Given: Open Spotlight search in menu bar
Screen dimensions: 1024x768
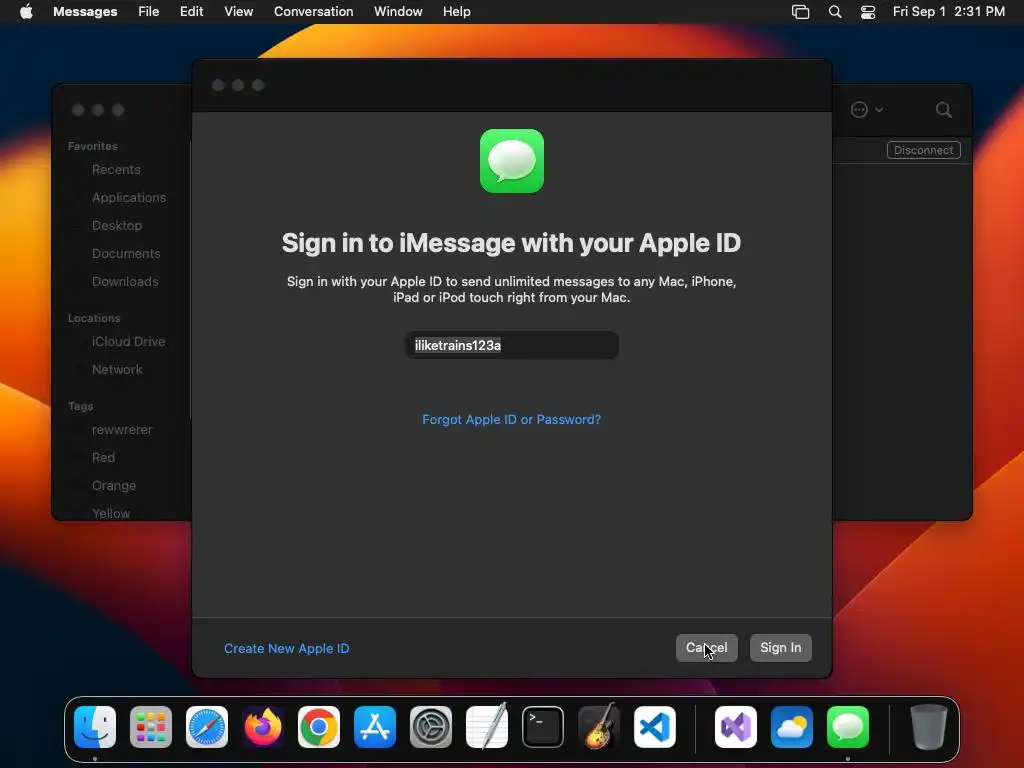Looking at the screenshot, I should [x=835, y=11].
